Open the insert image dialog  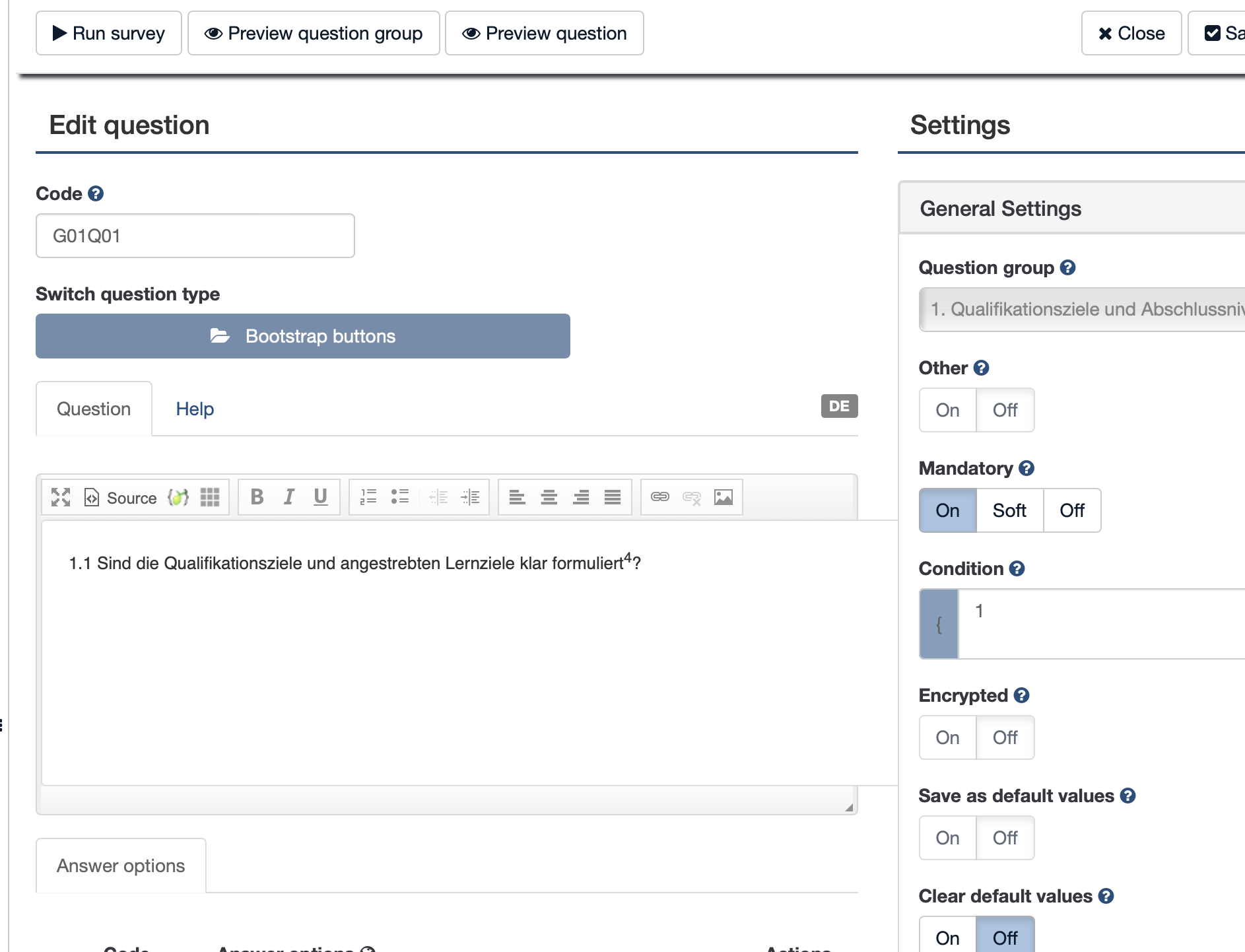click(x=723, y=497)
